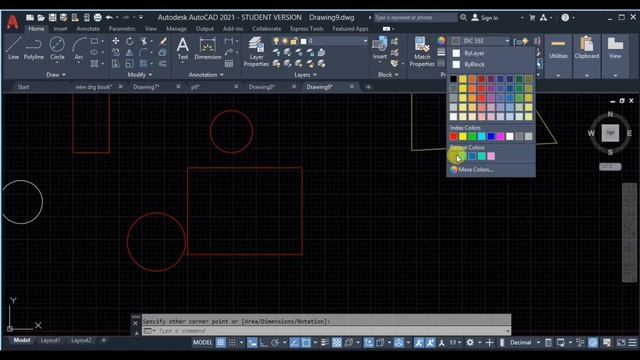The image size is (640, 360).
Task: Expand the Annotation panel
Action: tap(206, 75)
